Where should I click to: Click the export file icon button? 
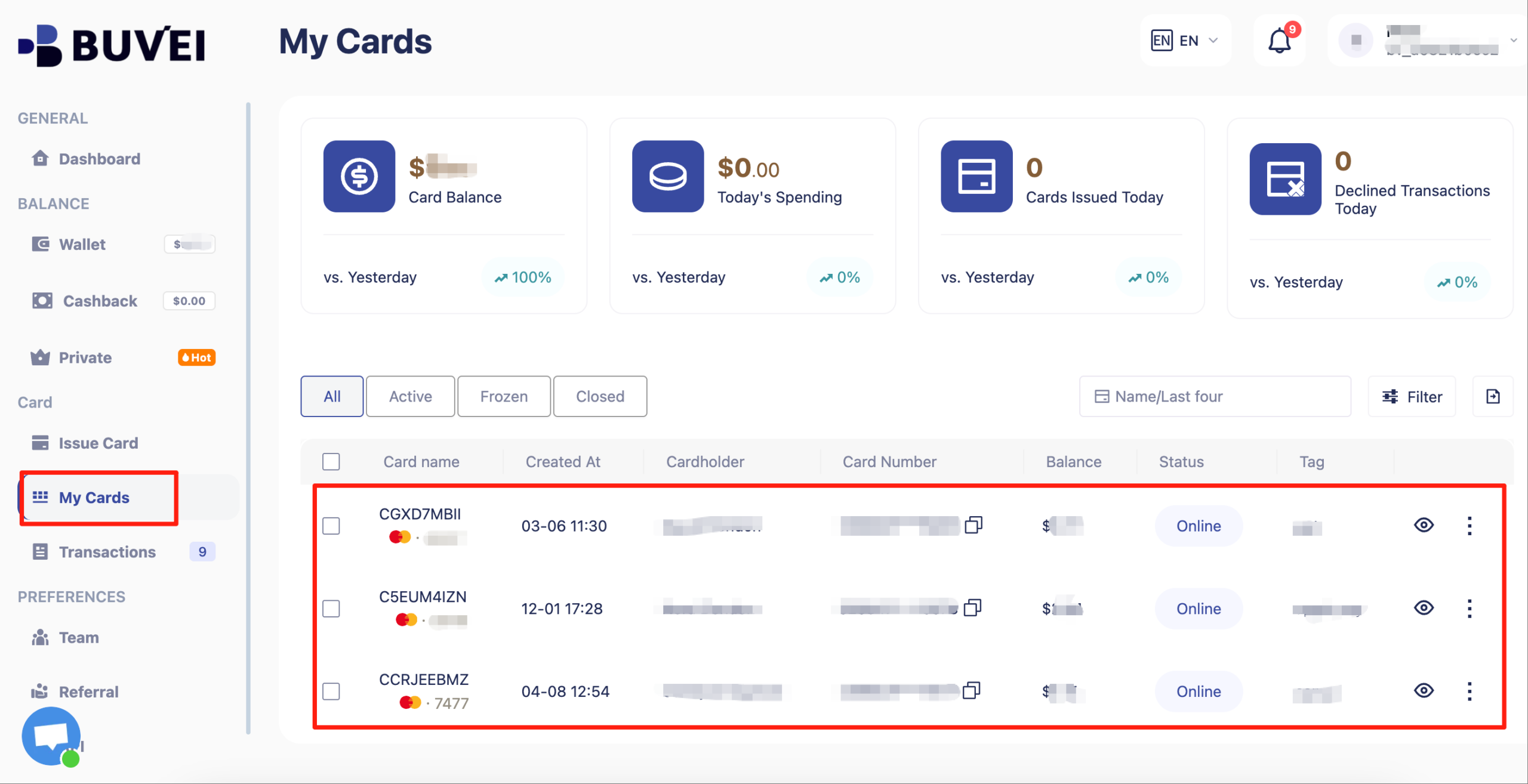(x=1493, y=396)
